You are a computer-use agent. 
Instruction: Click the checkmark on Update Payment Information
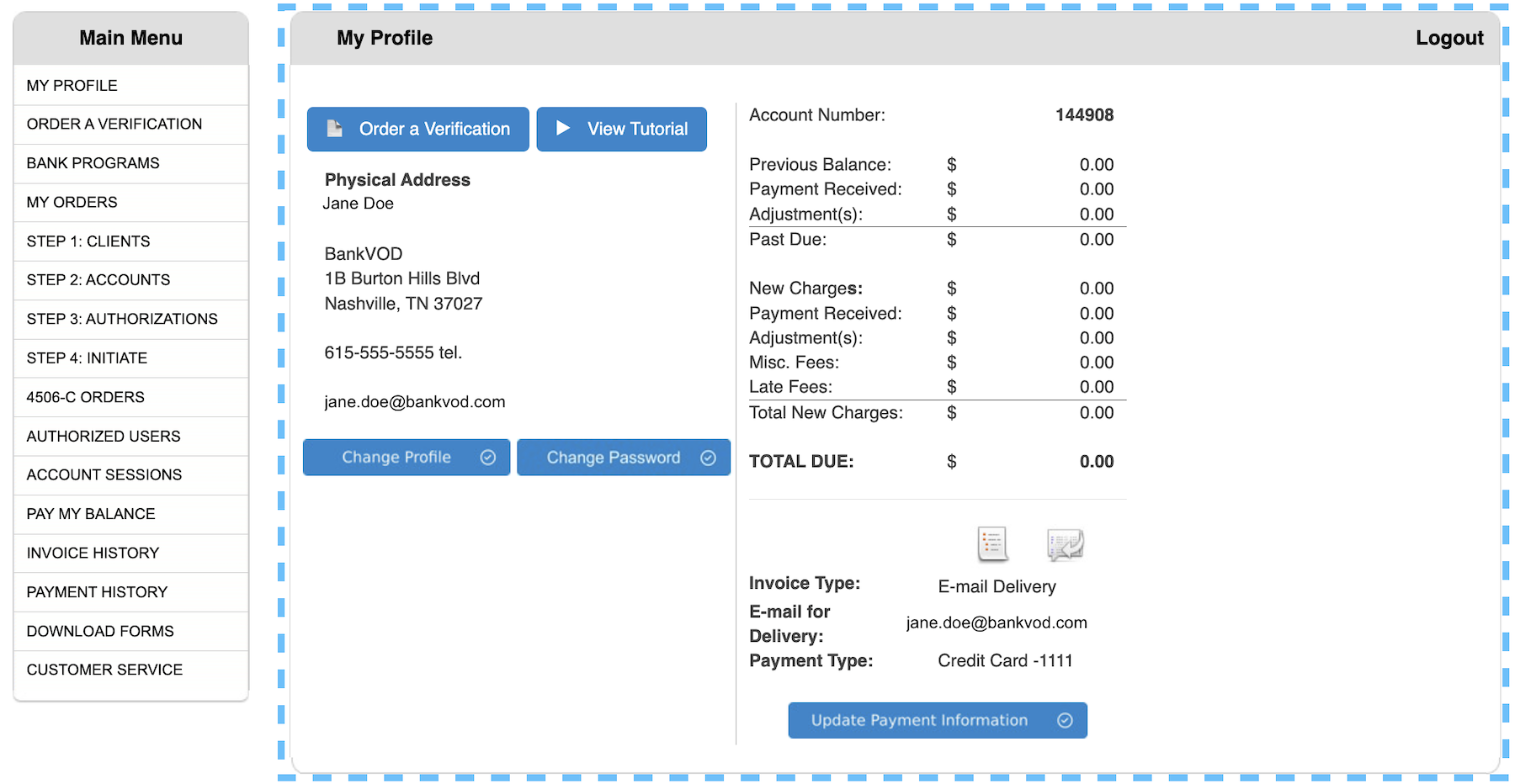[x=1065, y=720]
